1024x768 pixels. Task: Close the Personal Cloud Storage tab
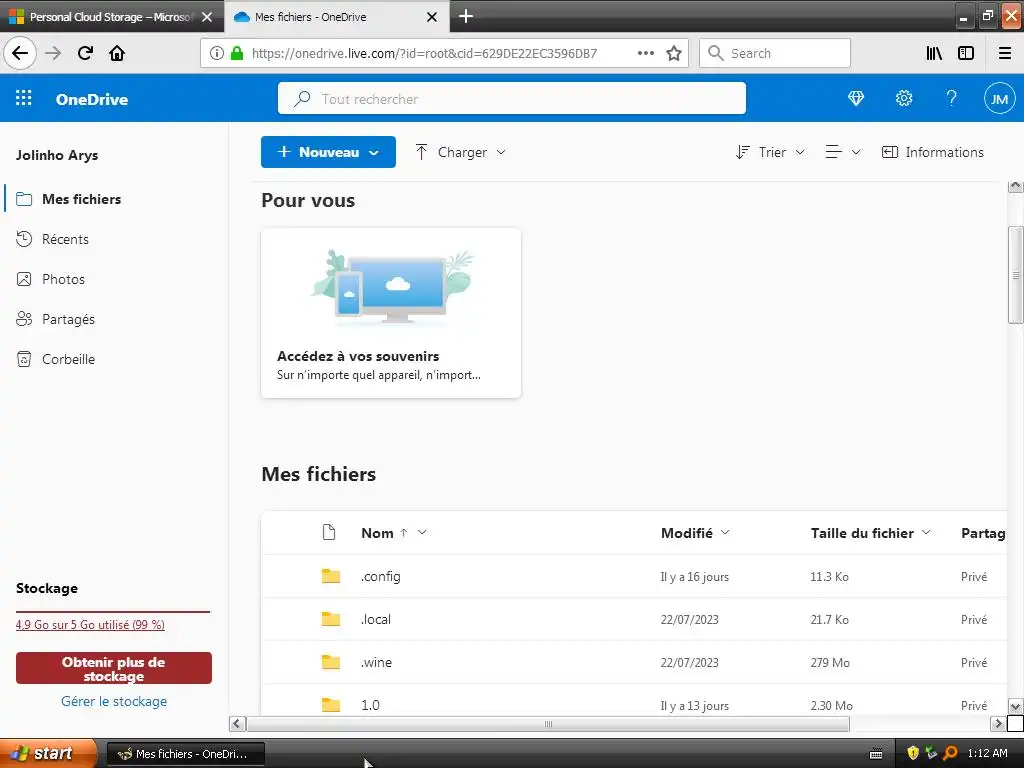click(207, 17)
